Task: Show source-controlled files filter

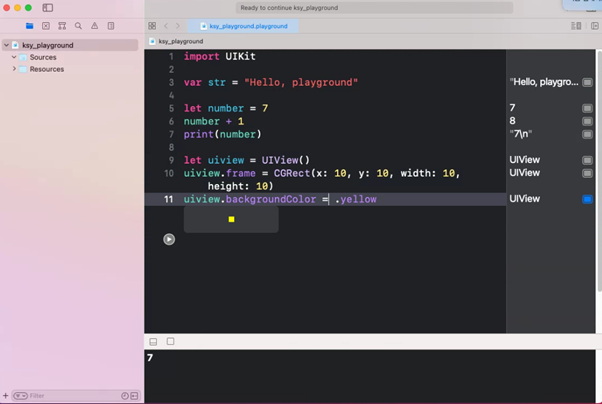Action: point(134,396)
